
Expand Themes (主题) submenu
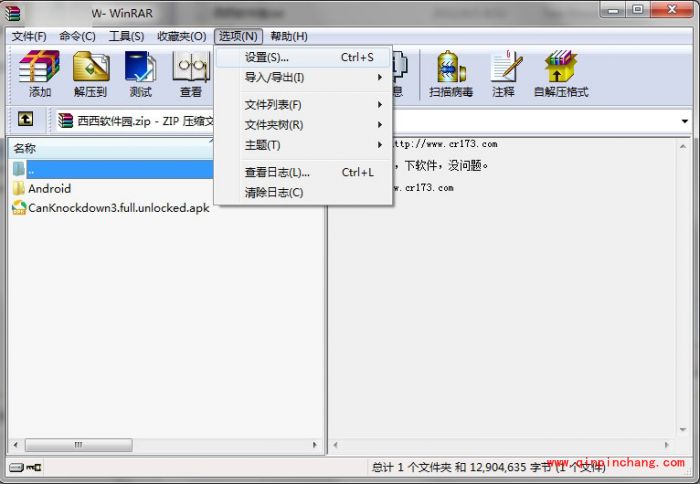coord(303,145)
